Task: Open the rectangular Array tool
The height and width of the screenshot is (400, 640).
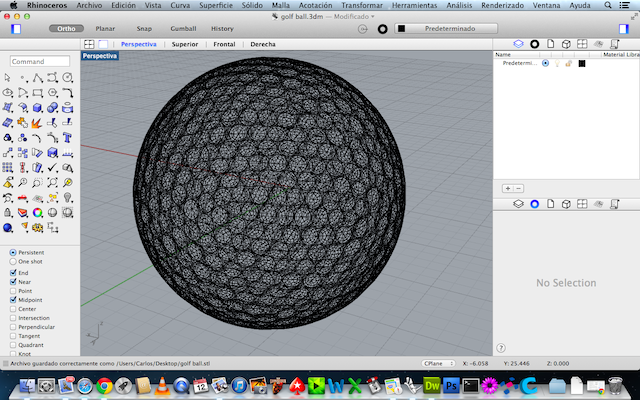Action: click(x=7, y=168)
